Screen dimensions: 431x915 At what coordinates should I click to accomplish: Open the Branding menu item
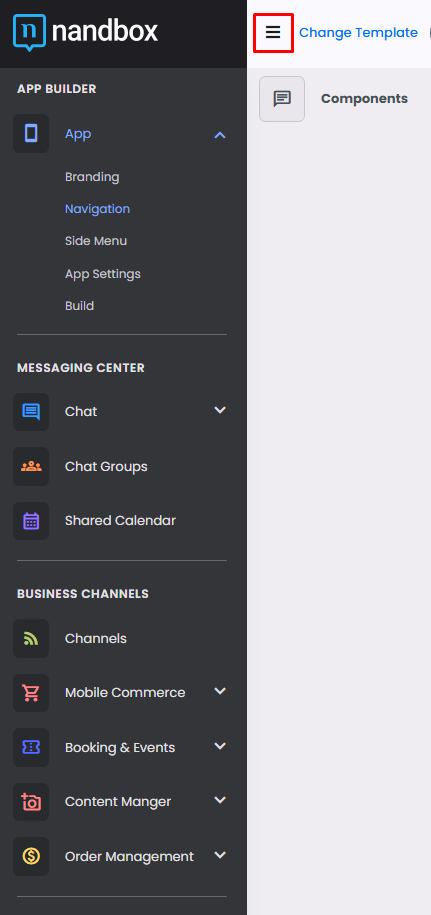point(92,177)
